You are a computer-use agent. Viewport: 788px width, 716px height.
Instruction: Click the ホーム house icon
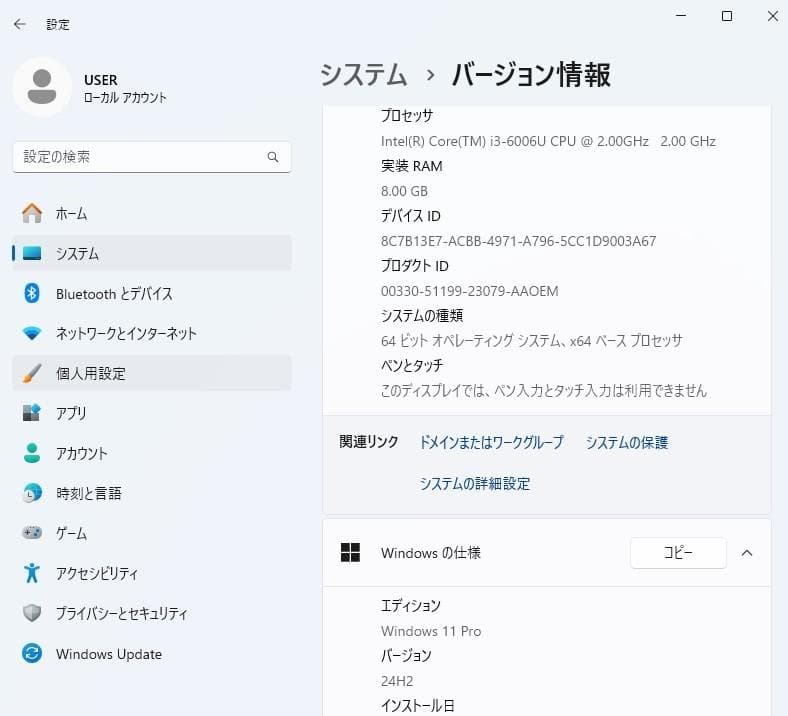coord(32,213)
